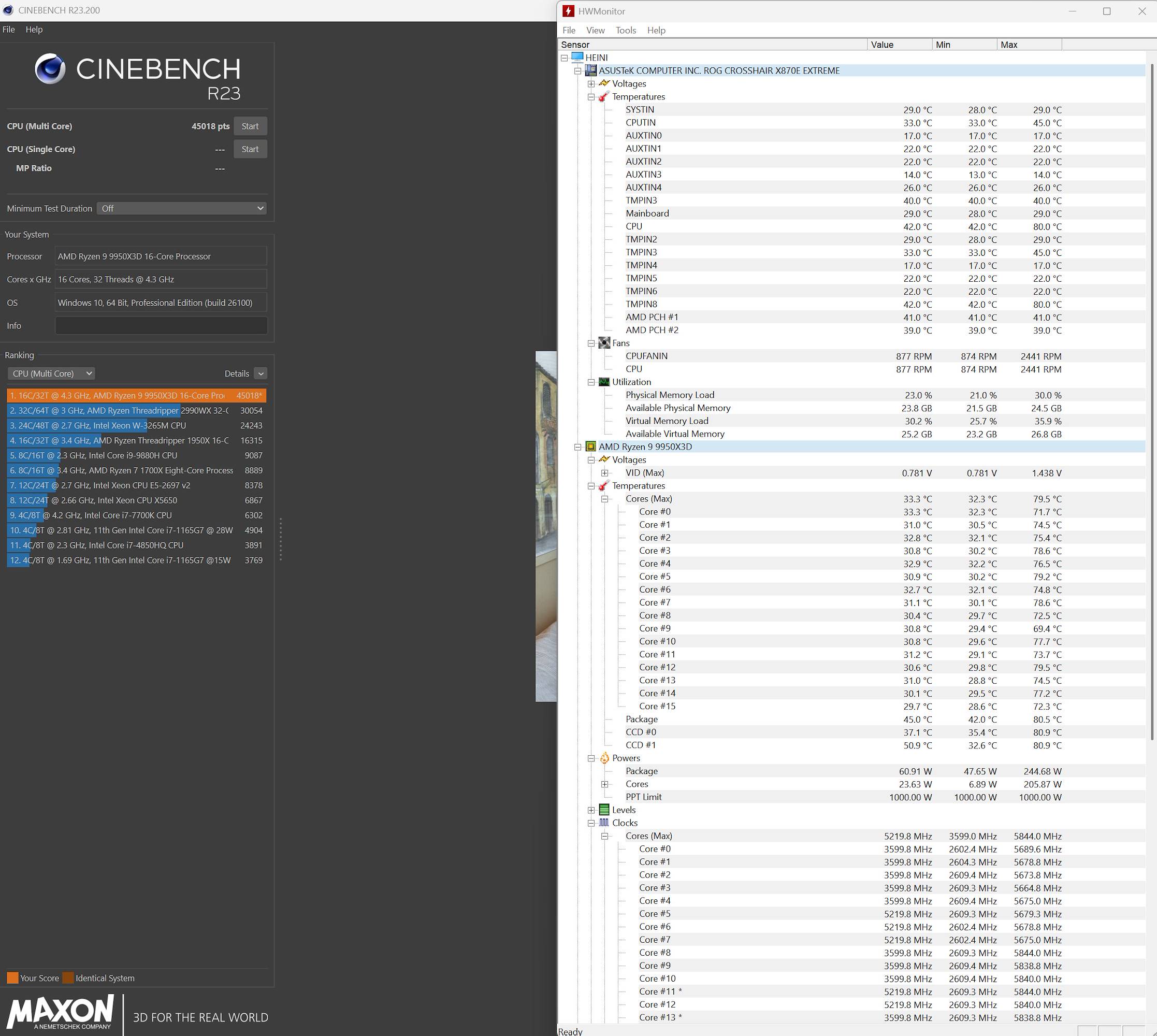Start the CPU (Multi Core) test
This screenshot has height=1036, width=1157.
pos(250,126)
